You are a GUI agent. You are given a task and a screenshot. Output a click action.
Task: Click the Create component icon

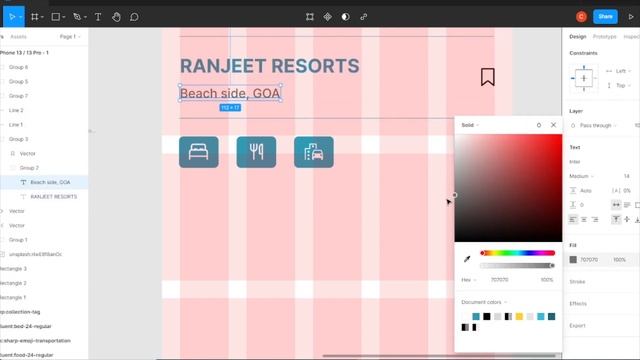tap(327, 17)
